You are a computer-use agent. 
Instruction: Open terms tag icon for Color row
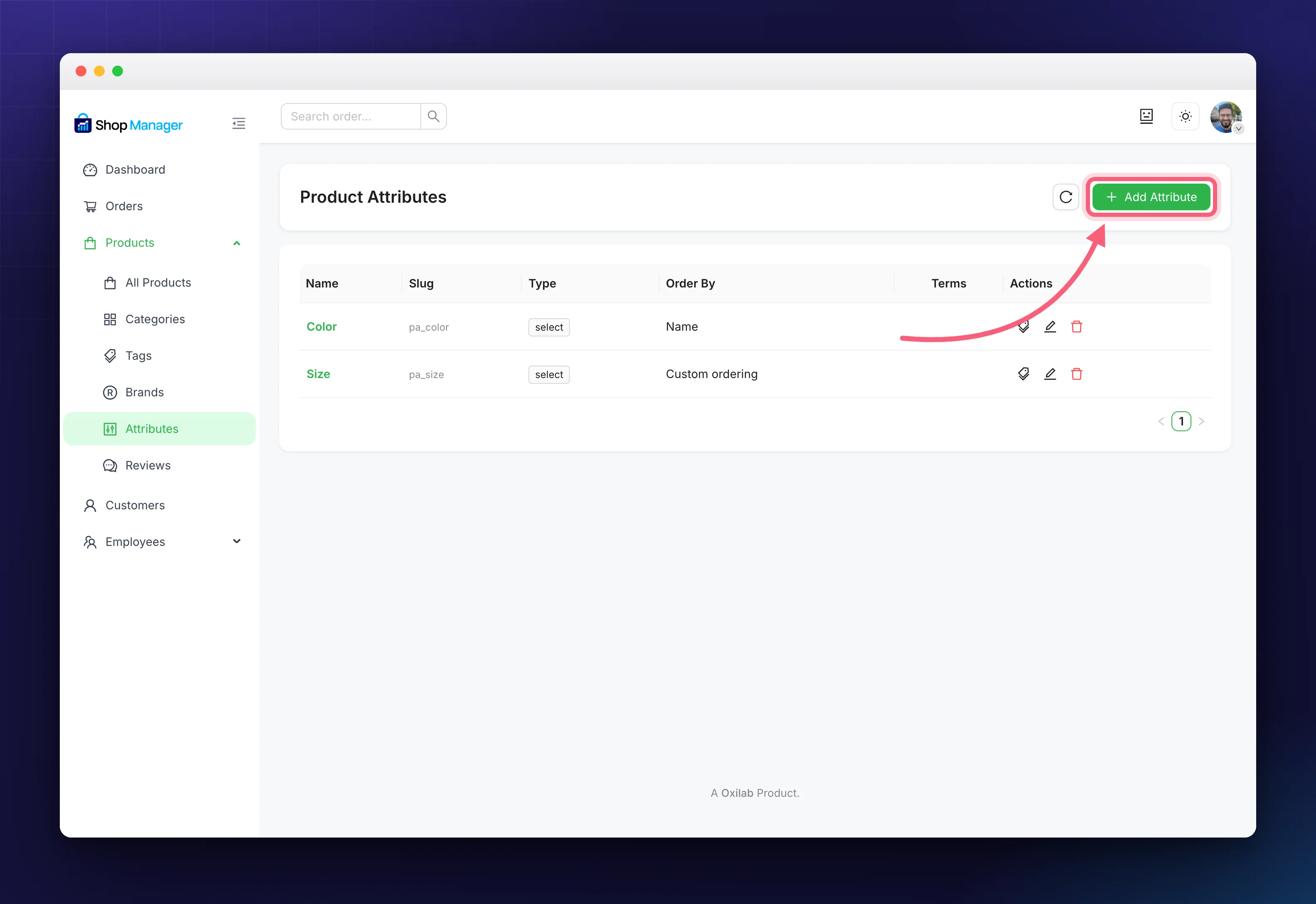(1023, 327)
